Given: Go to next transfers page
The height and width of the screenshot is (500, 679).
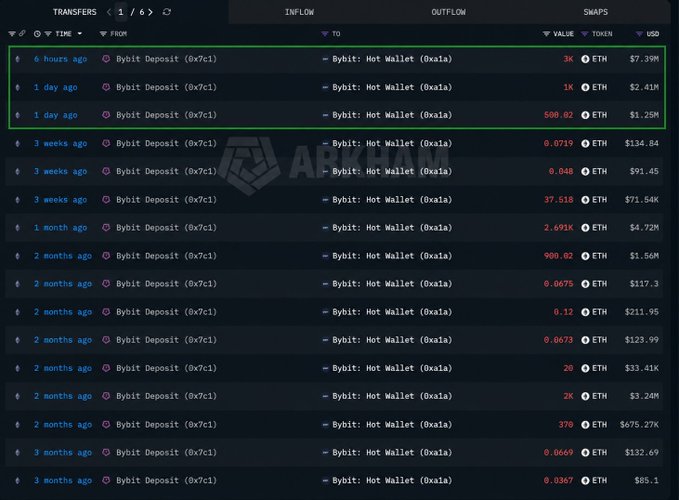Looking at the screenshot, I should [150, 12].
